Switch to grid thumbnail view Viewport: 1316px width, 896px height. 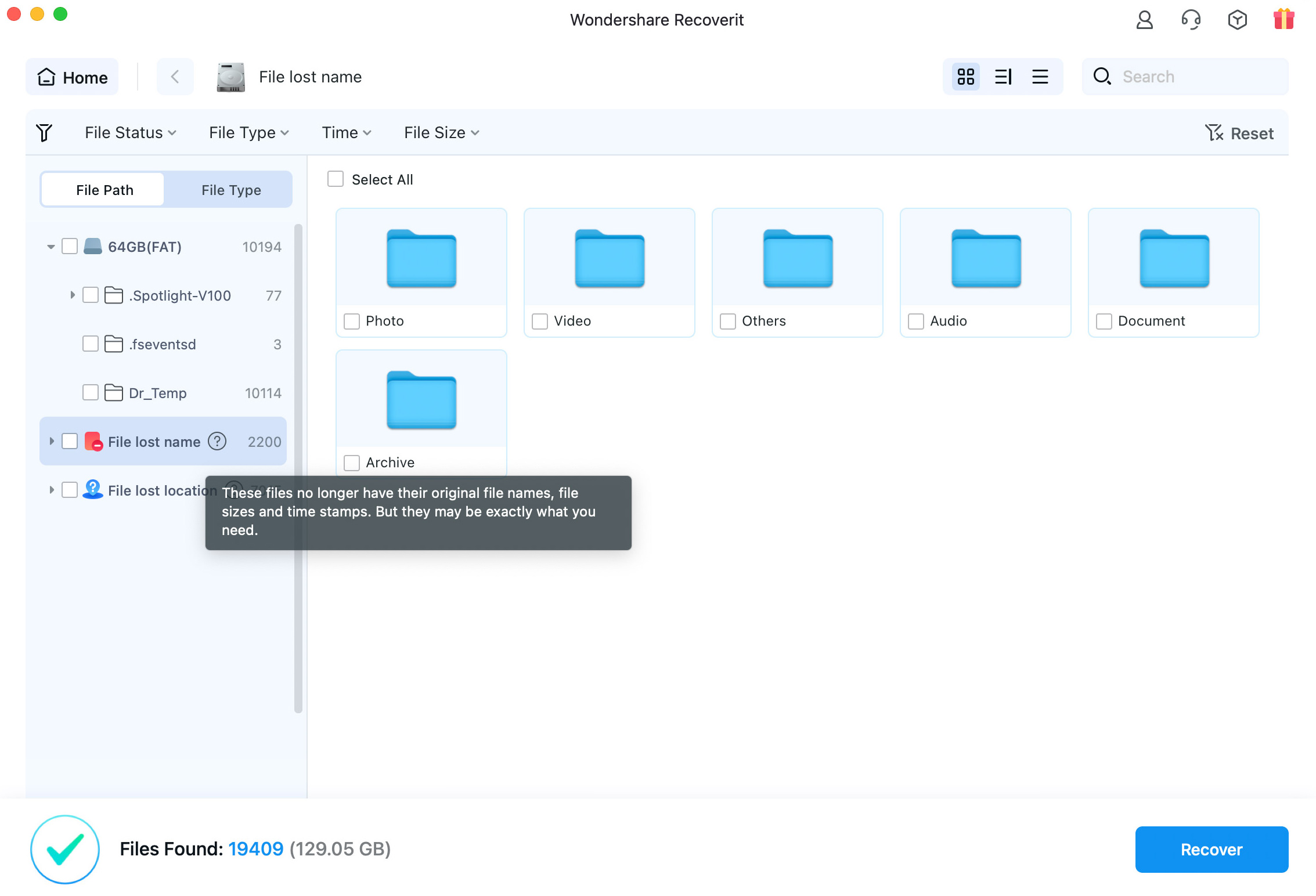[x=966, y=77]
